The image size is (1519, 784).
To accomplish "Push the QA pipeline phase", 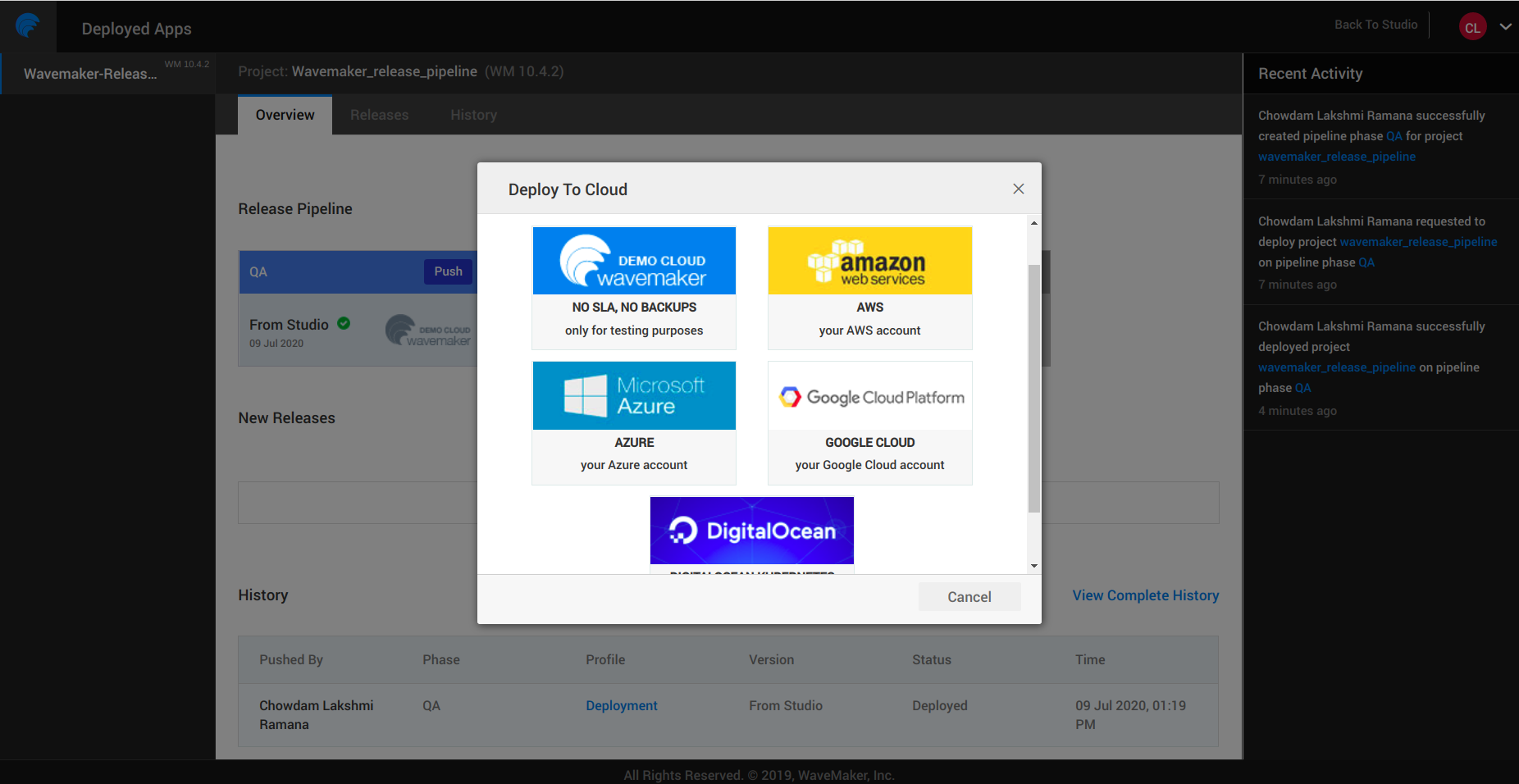I will (x=448, y=271).
